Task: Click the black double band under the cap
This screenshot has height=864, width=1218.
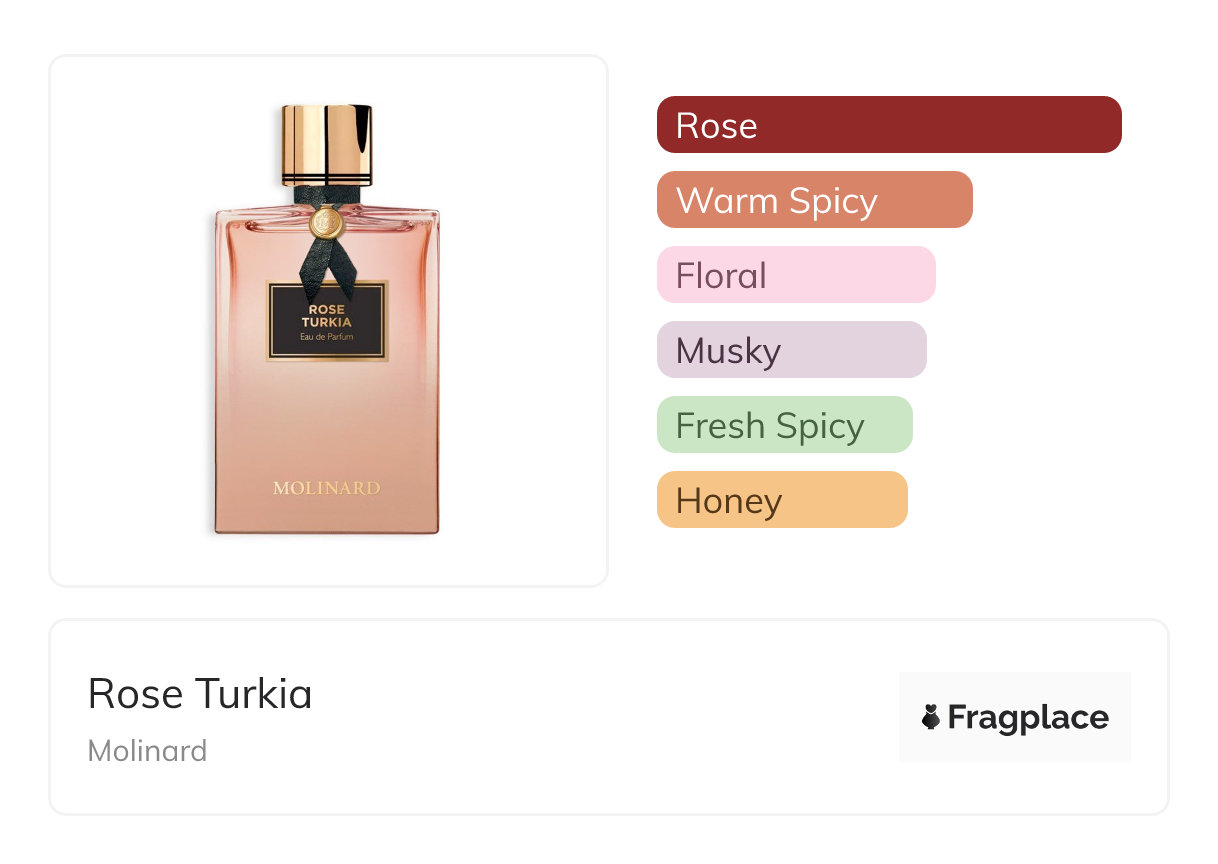Action: pyautogui.click(x=327, y=180)
